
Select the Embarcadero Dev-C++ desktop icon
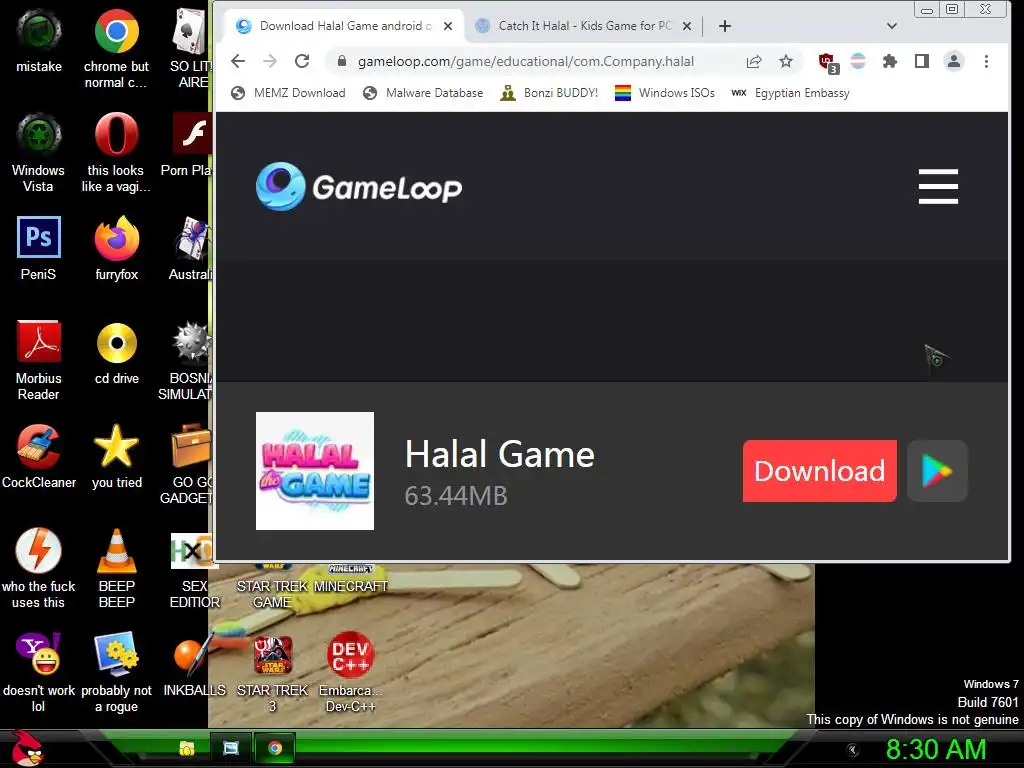(351, 672)
